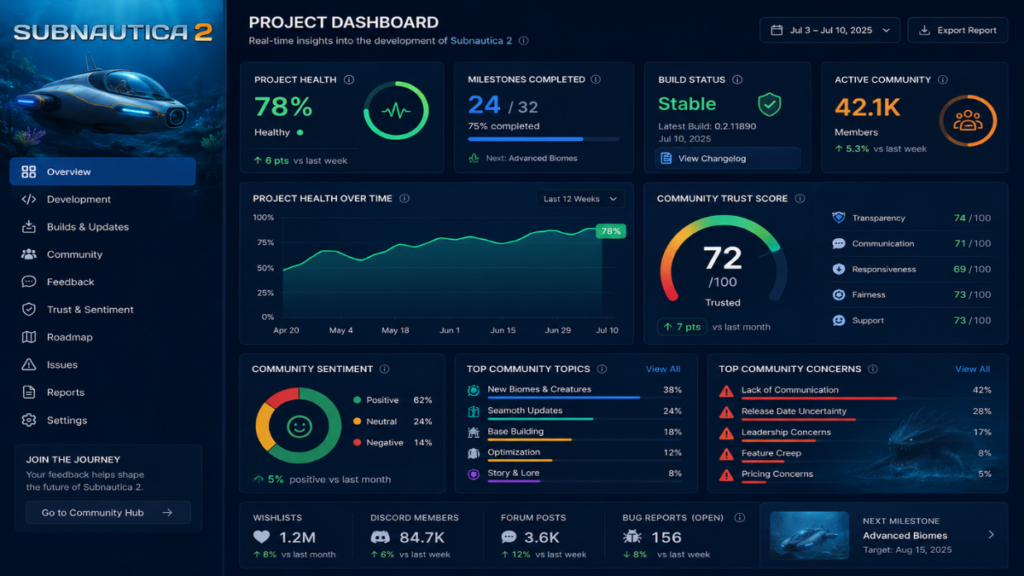Screen dimensions: 1024x576
Task: Click info icon beside Project Health Over Time
Action: coord(405,199)
